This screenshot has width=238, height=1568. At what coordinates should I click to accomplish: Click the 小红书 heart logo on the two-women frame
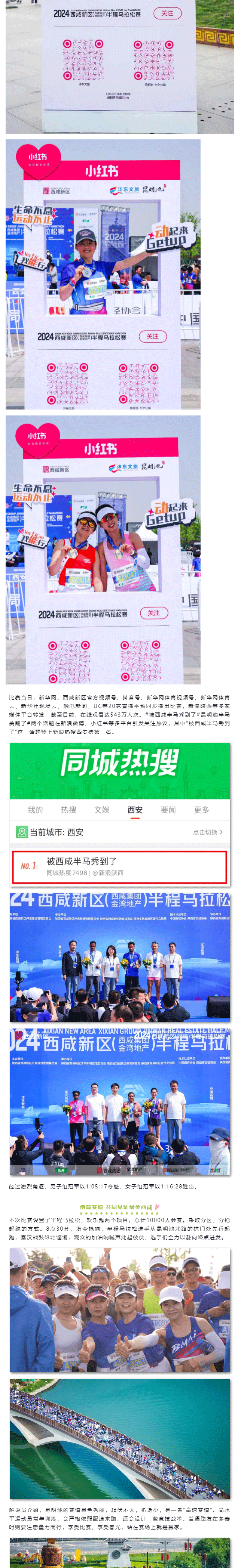[37, 439]
